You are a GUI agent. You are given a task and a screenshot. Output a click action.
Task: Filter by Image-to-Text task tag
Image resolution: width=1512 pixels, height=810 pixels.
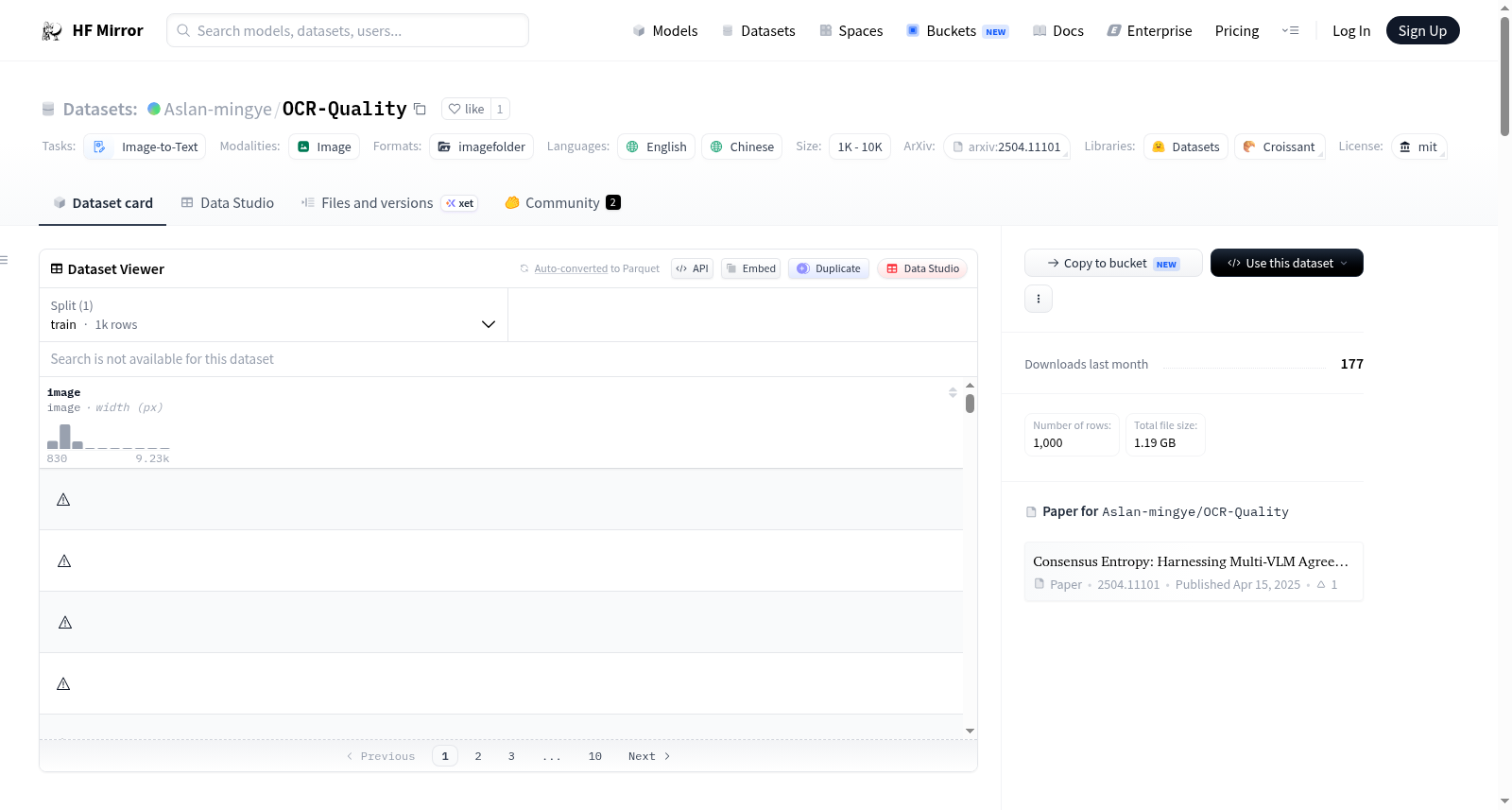coord(145,146)
